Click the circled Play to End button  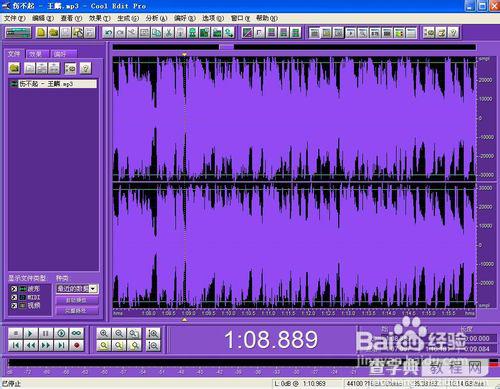61,333
